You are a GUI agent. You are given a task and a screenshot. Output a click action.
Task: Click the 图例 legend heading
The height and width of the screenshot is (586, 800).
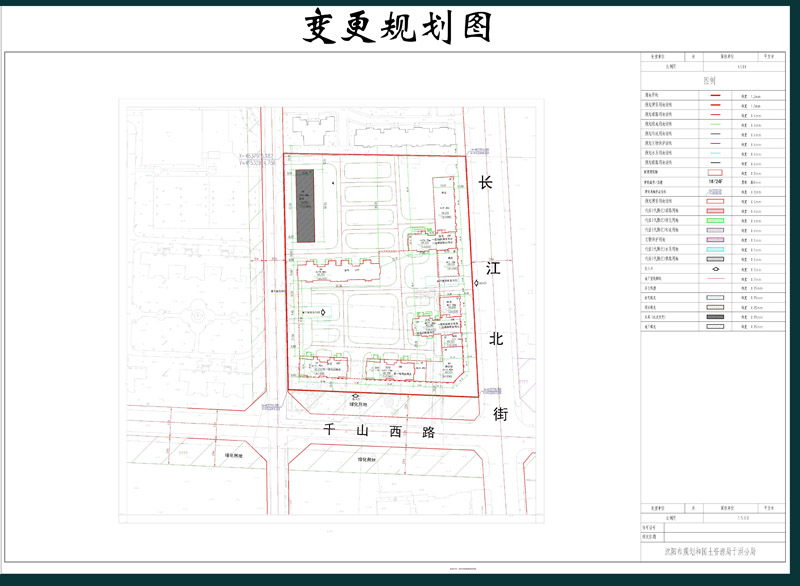click(710, 80)
